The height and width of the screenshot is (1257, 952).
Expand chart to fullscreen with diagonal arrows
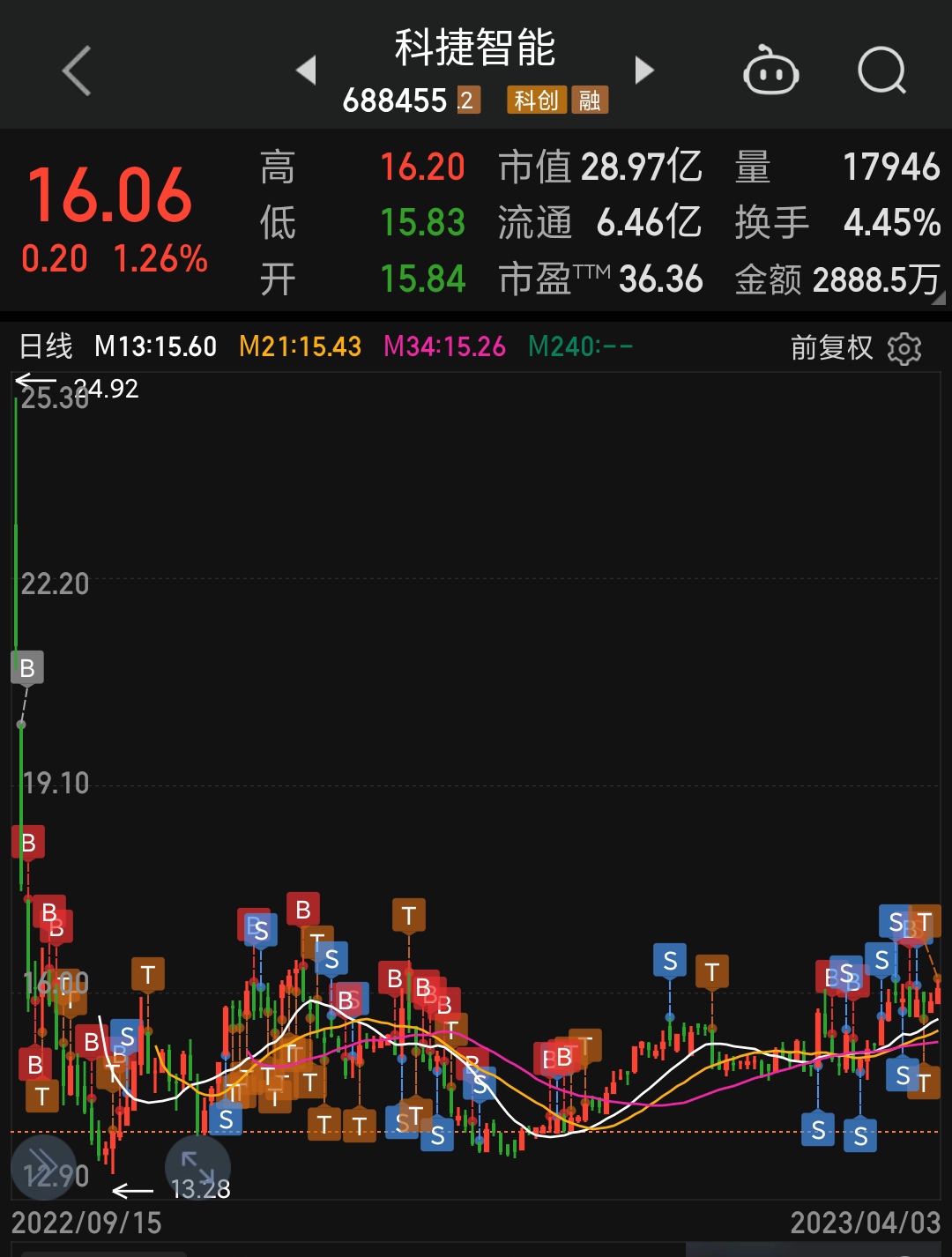[198, 1167]
